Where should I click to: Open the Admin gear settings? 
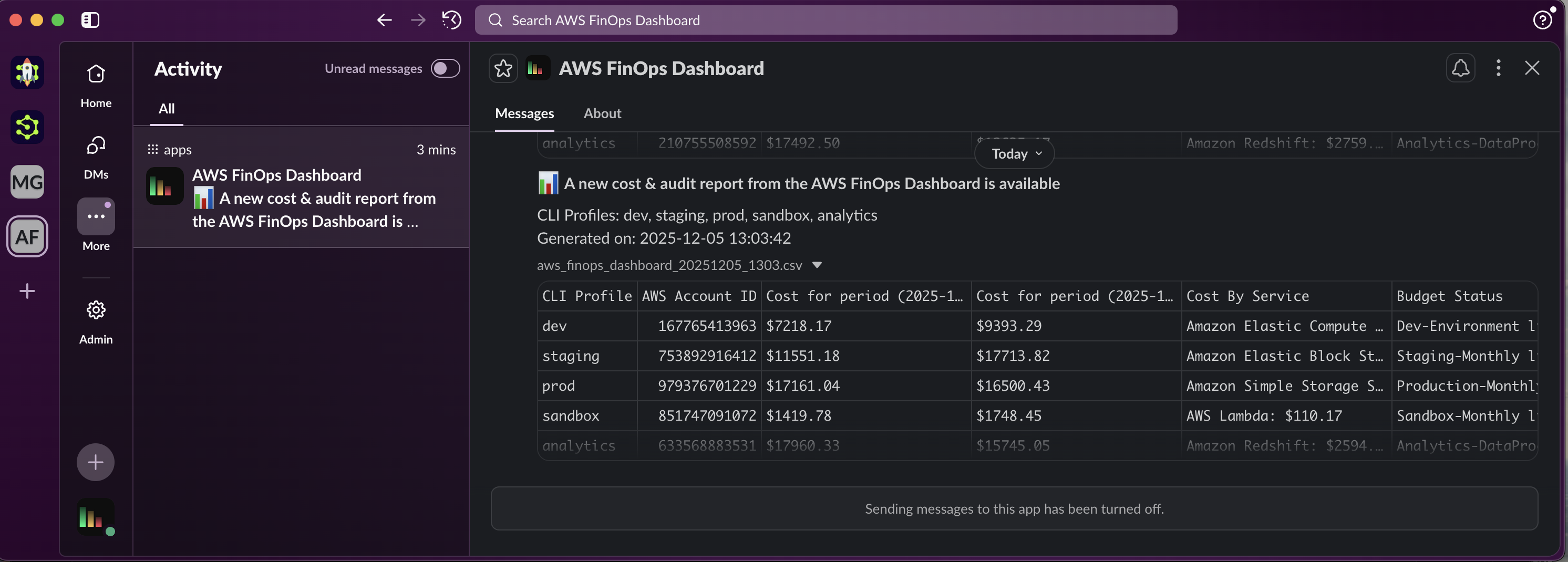click(x=96, y=322)
